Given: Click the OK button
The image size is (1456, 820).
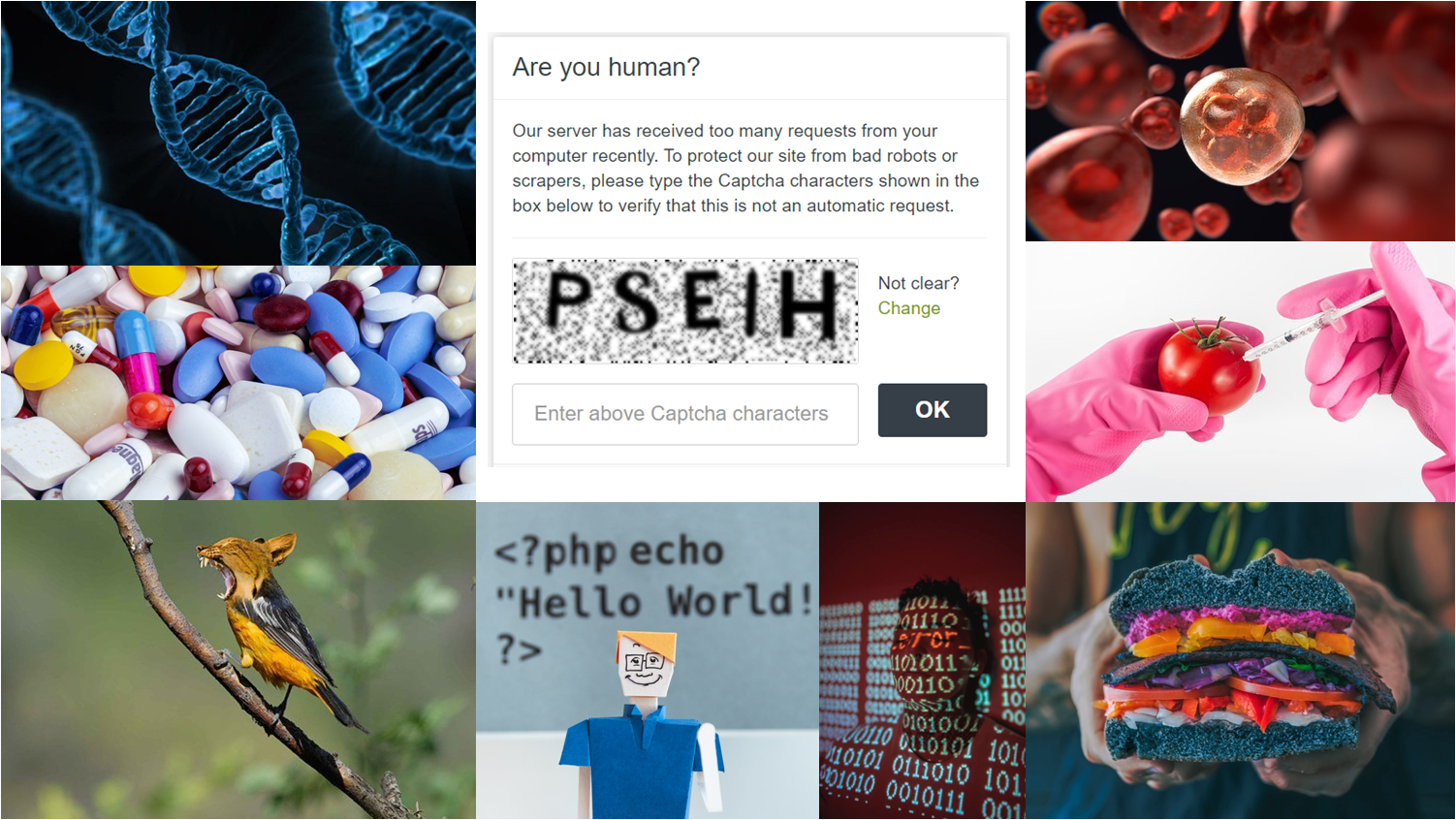Looking at the screenshot, I should pyautogui.click(x=932, y=410).
